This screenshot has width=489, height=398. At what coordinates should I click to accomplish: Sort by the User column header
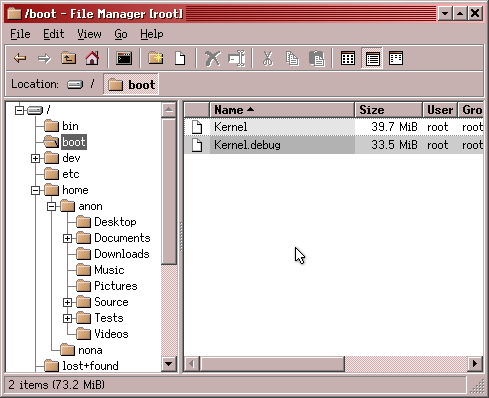point(440,110)
